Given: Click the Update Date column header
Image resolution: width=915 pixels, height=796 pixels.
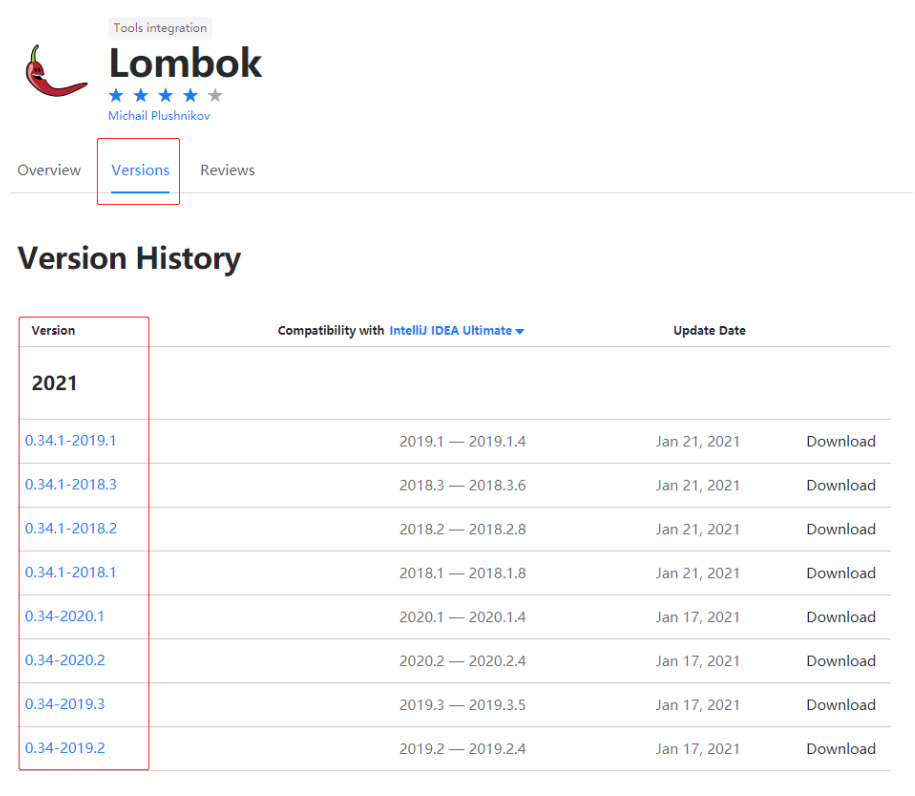Looking at the screenshot, I should coord(709,330).
